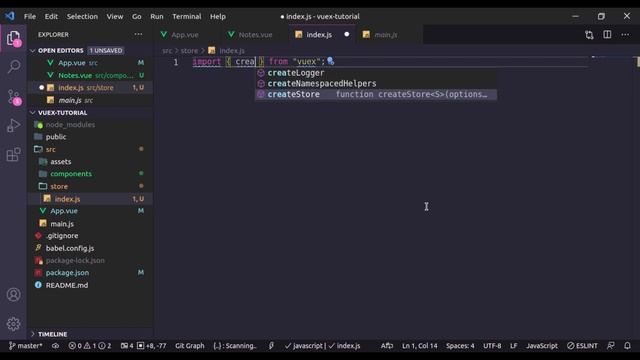The height and width of the screenshot is (360, 640).
Task: Click the open changes compare icon
Action: click(589, 35)
